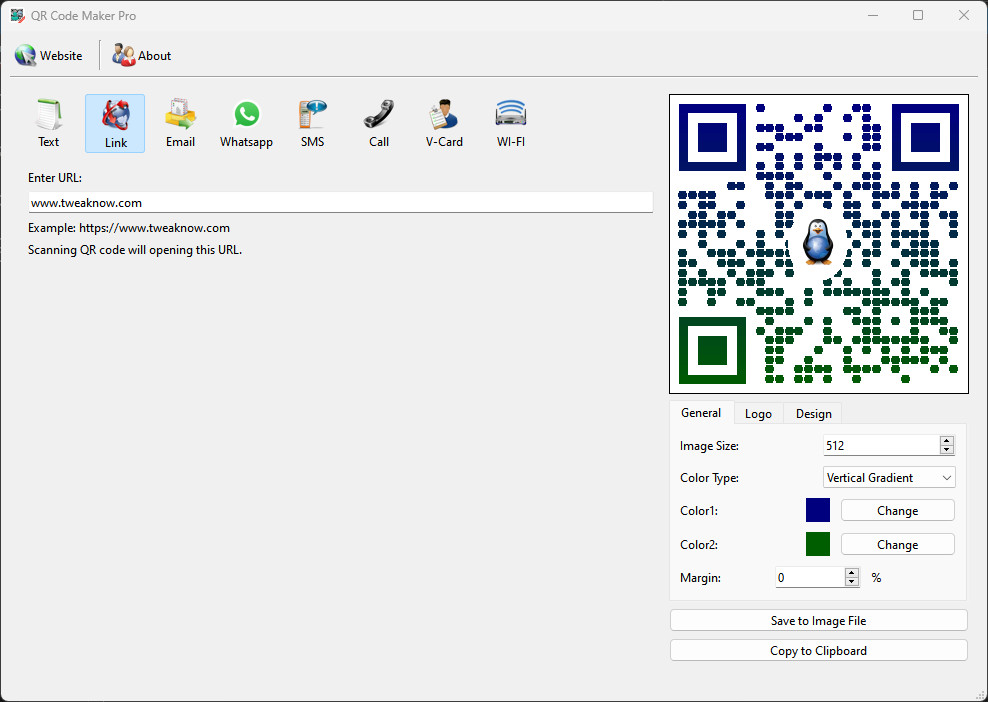Image resolution: width=988 pixels, height=702 pixels.
Task: Decrease Margin with down arrow
Action: tap(852, 582)
